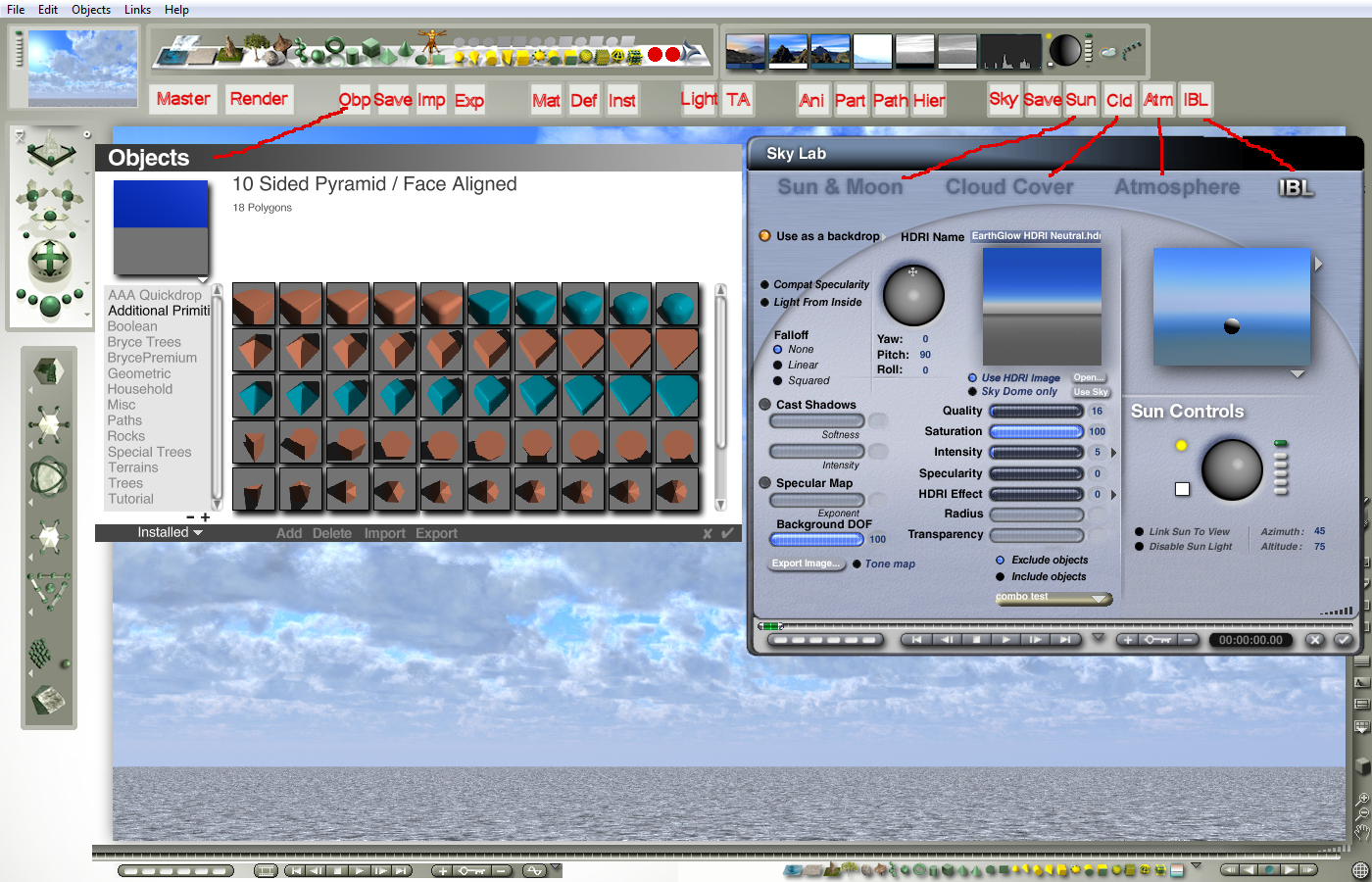Select the tree object icon in create palette
This screenshot has height=882, width=1372.
tap(255, 47)
